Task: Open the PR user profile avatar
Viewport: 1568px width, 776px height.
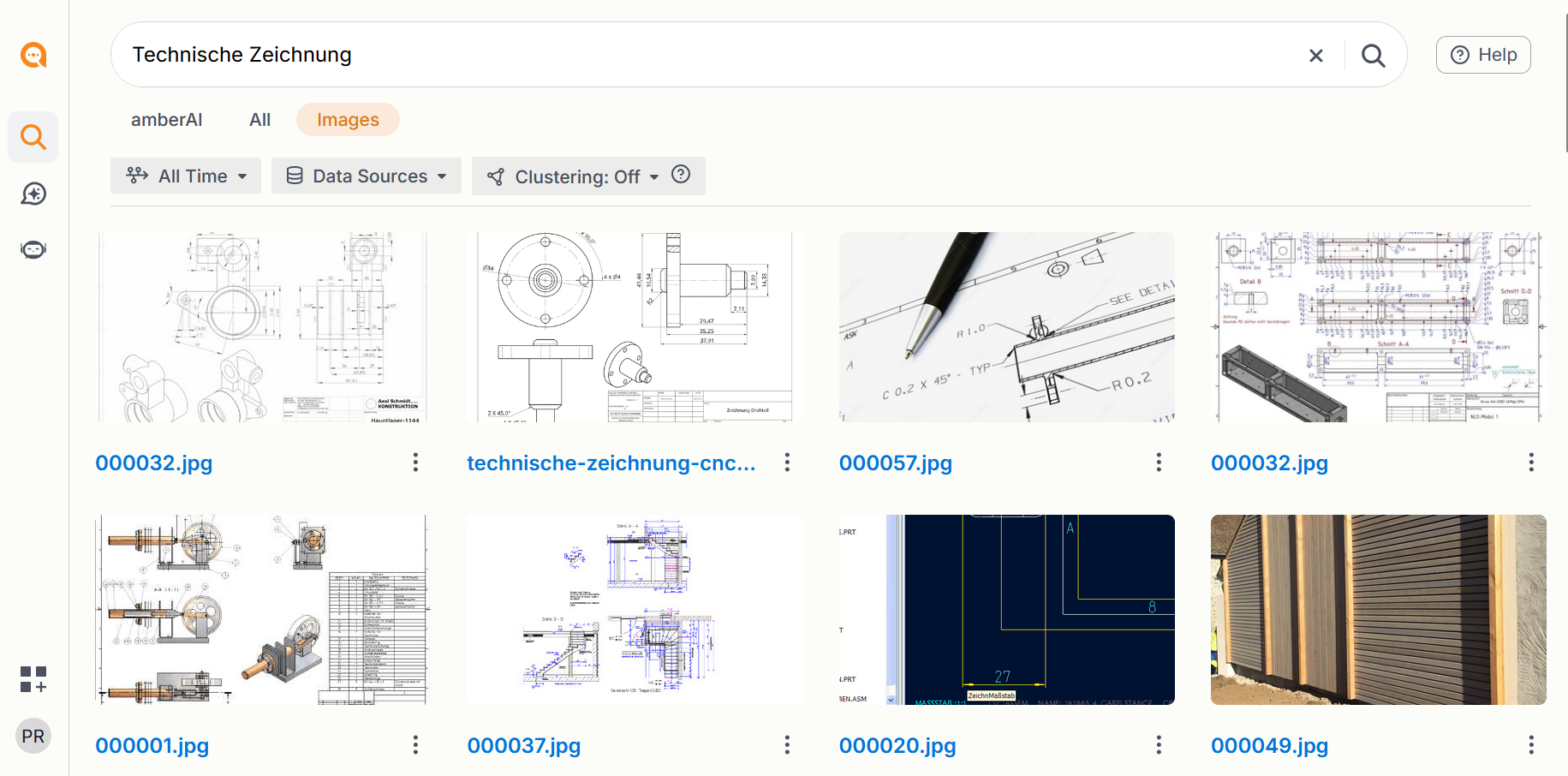Action: (33, 736)
